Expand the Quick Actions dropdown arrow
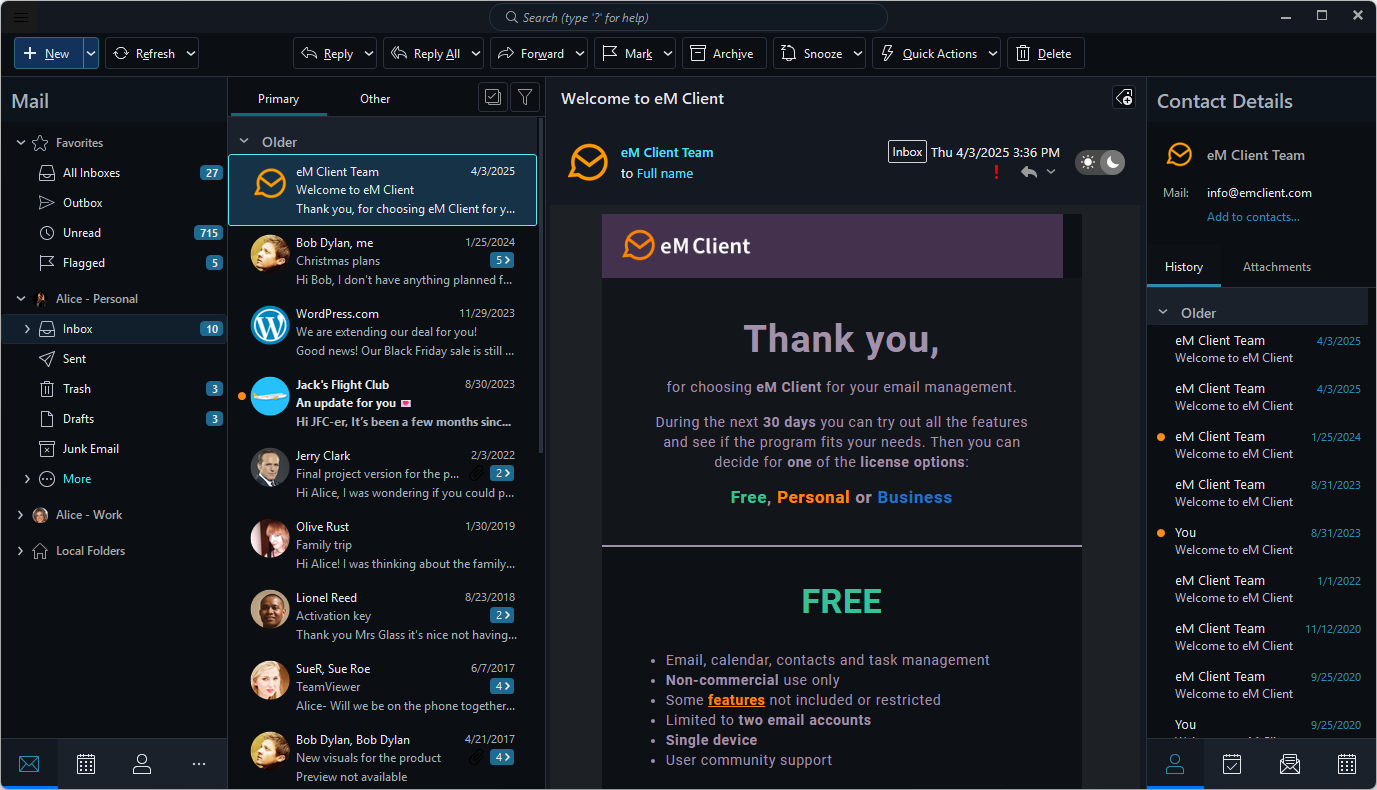Image resolution: width=1377 pixels, height=790 pixels. click(x=992, y=54)
